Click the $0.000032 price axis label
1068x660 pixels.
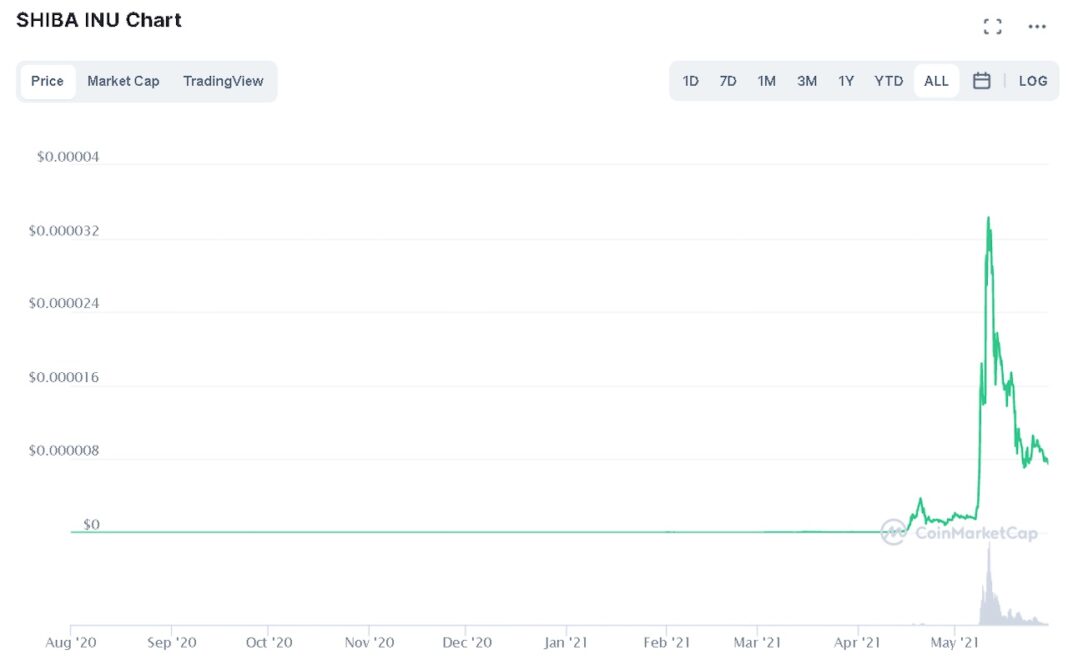(x=63, y=231)
